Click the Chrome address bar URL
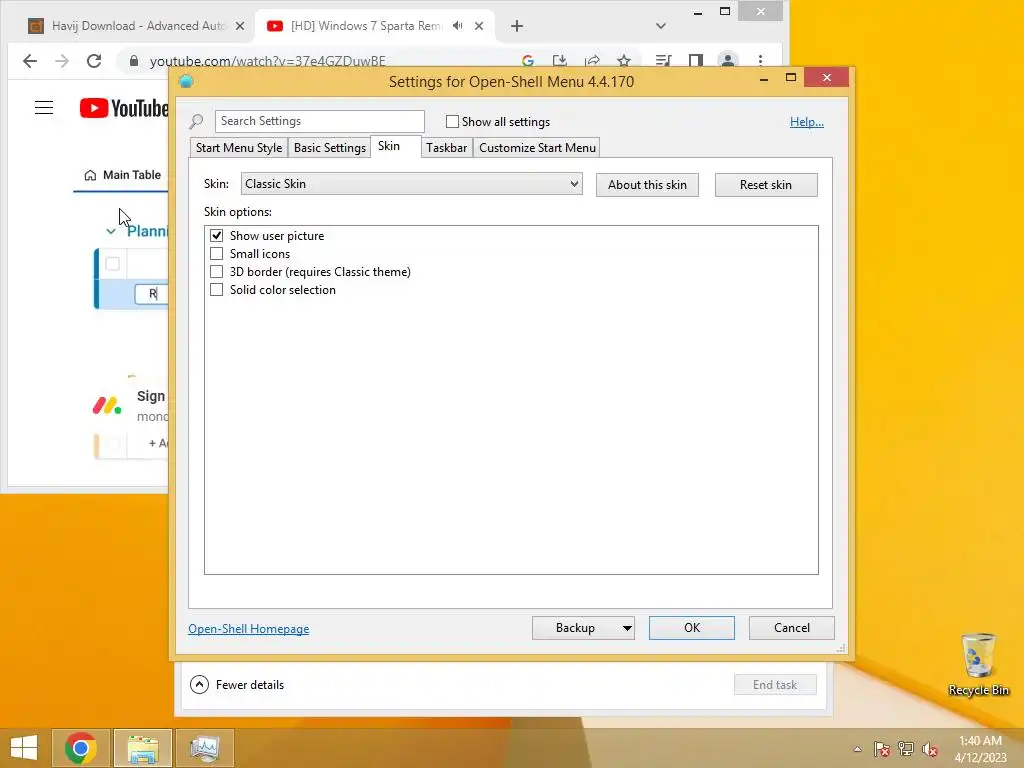The height and width of the screenshot is (768, 1024). point(268,61)
